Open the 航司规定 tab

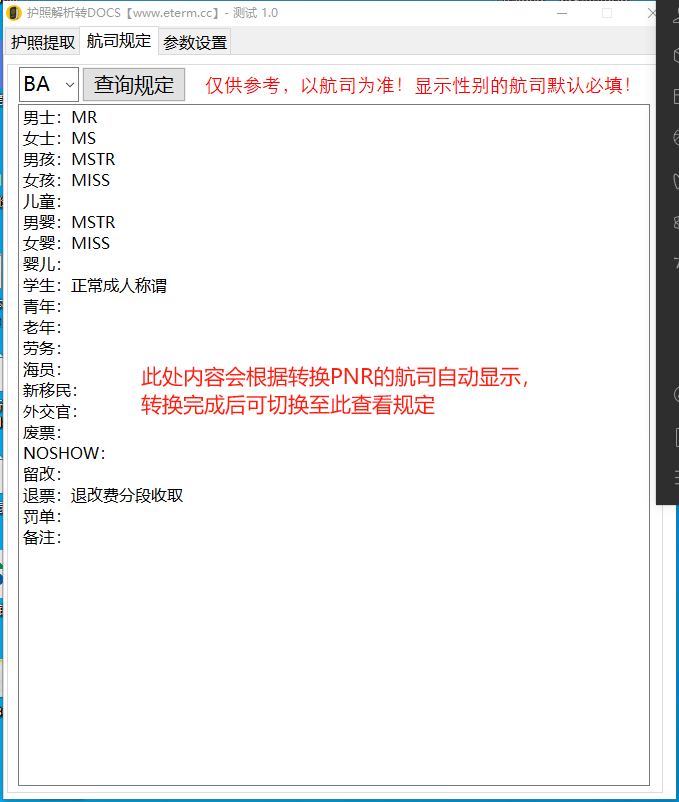click(119, 41)
